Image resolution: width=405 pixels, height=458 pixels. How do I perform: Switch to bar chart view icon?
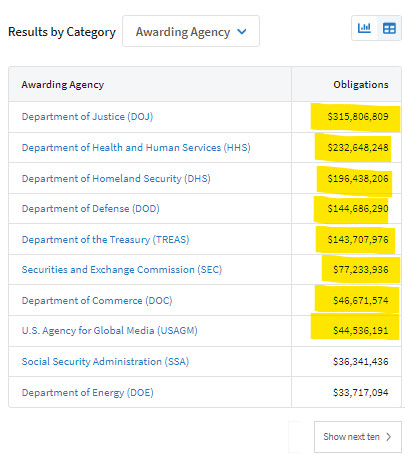coord(364,28)
